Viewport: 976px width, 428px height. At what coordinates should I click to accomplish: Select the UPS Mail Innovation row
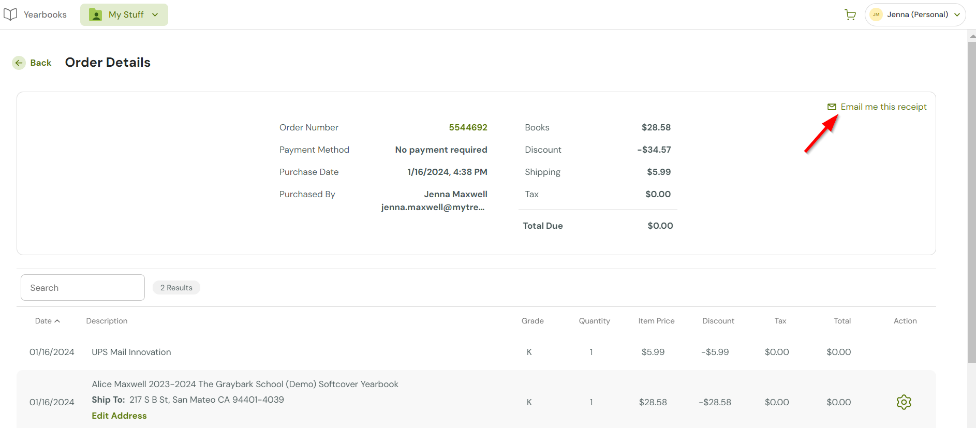pos(131,352)
